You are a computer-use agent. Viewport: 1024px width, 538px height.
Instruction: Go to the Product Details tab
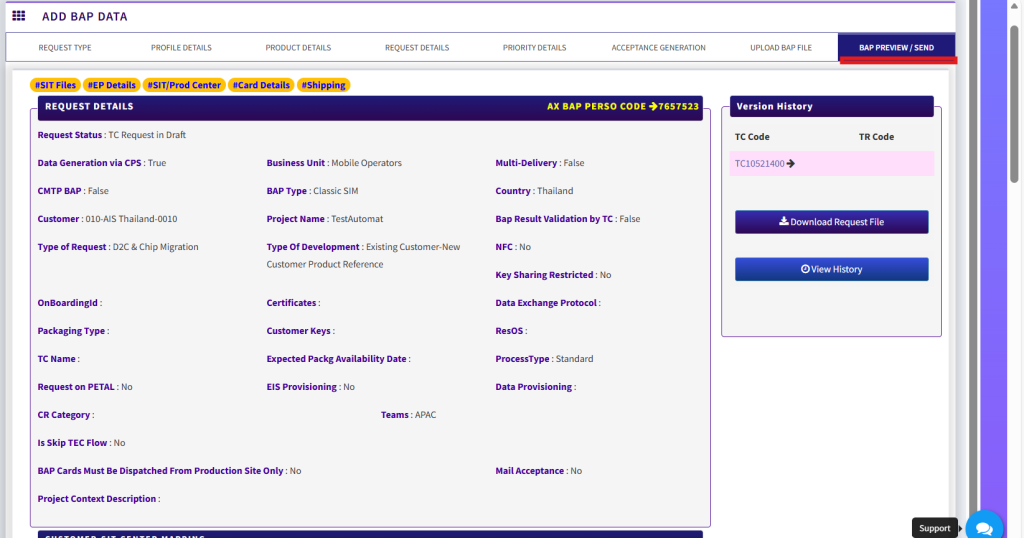[x=298, y=48]
